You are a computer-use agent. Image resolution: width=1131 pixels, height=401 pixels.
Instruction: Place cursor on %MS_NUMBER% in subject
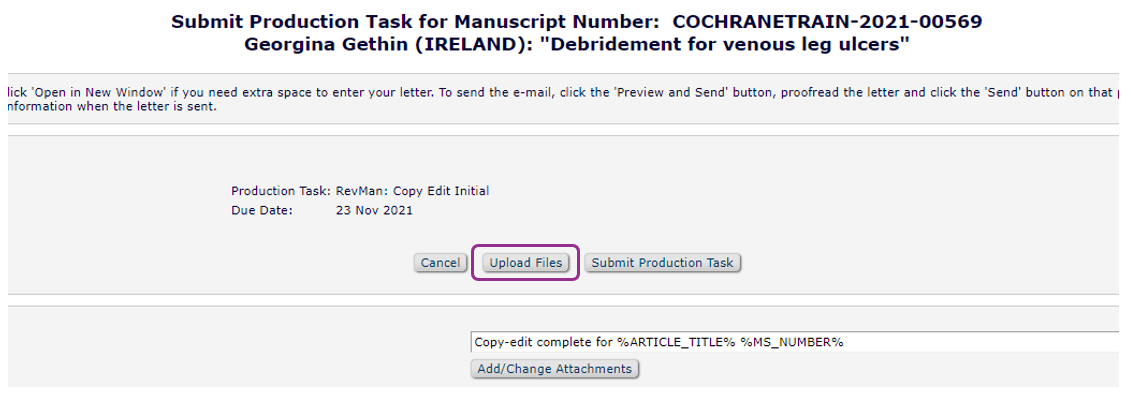pyautogui.click(x=792, y=342)
